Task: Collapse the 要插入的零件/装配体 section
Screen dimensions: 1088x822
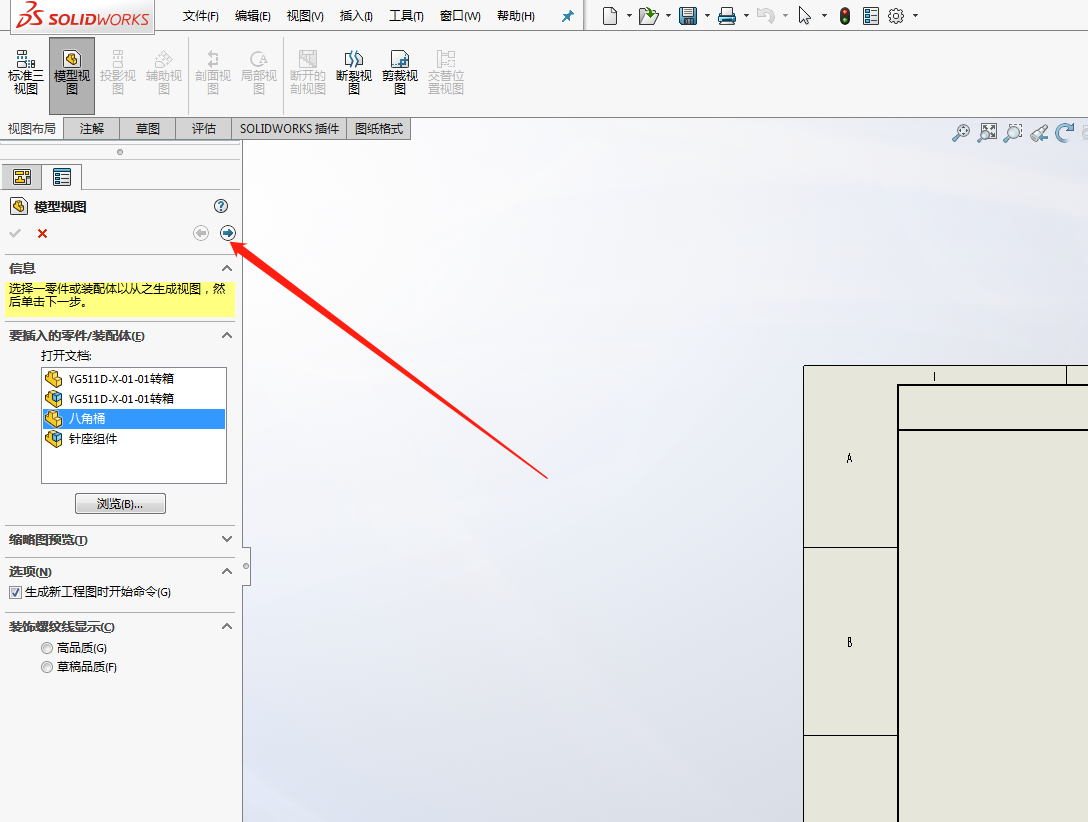Action: 227,336
